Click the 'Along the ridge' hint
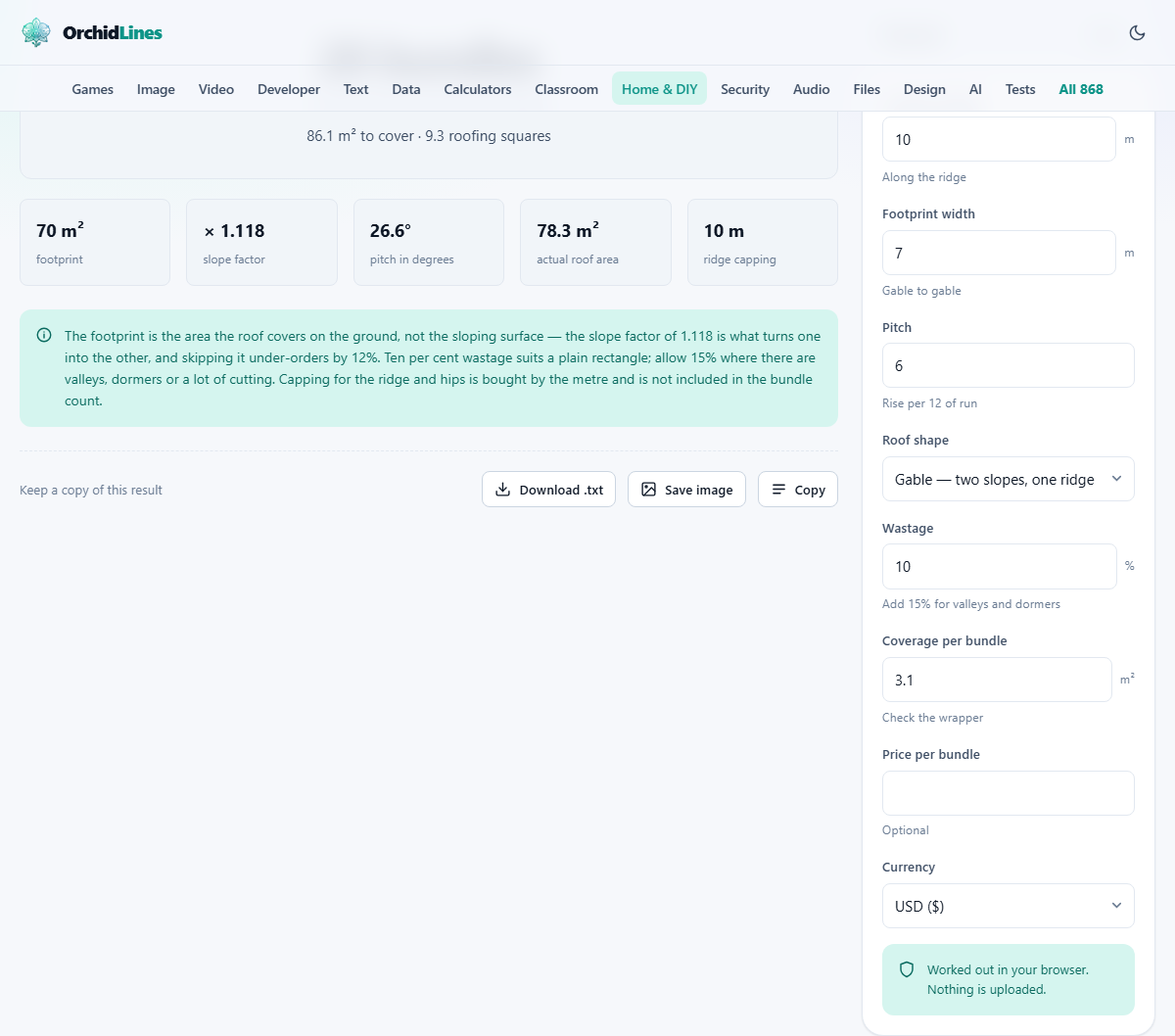This screenshot has width=1175, height=1036. (924, 177)
